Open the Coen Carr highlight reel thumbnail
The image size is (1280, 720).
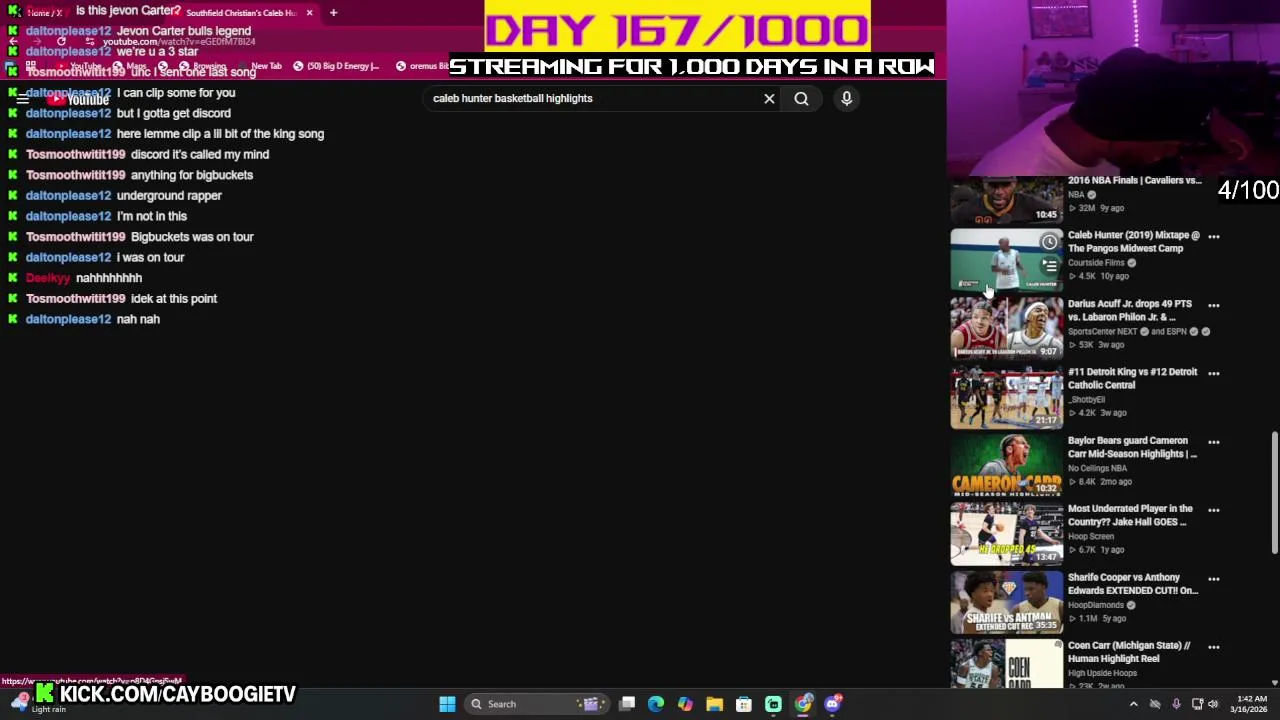[1006, 664]
